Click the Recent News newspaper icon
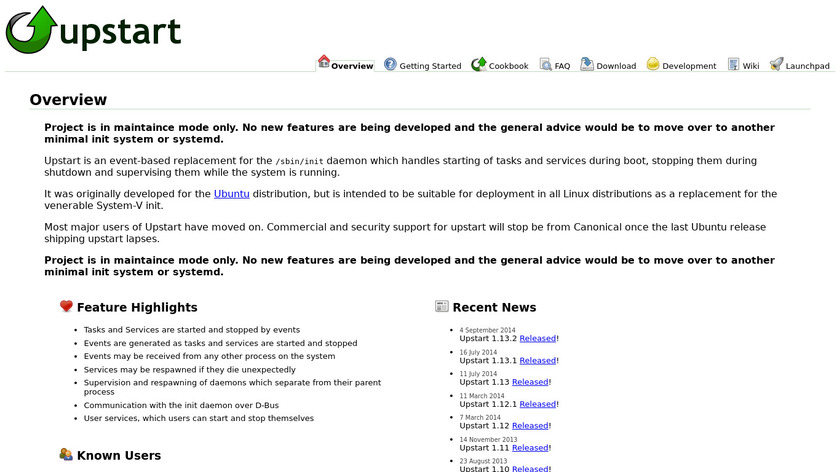This screenshot has width=840, height=472. tap(441, 306)
